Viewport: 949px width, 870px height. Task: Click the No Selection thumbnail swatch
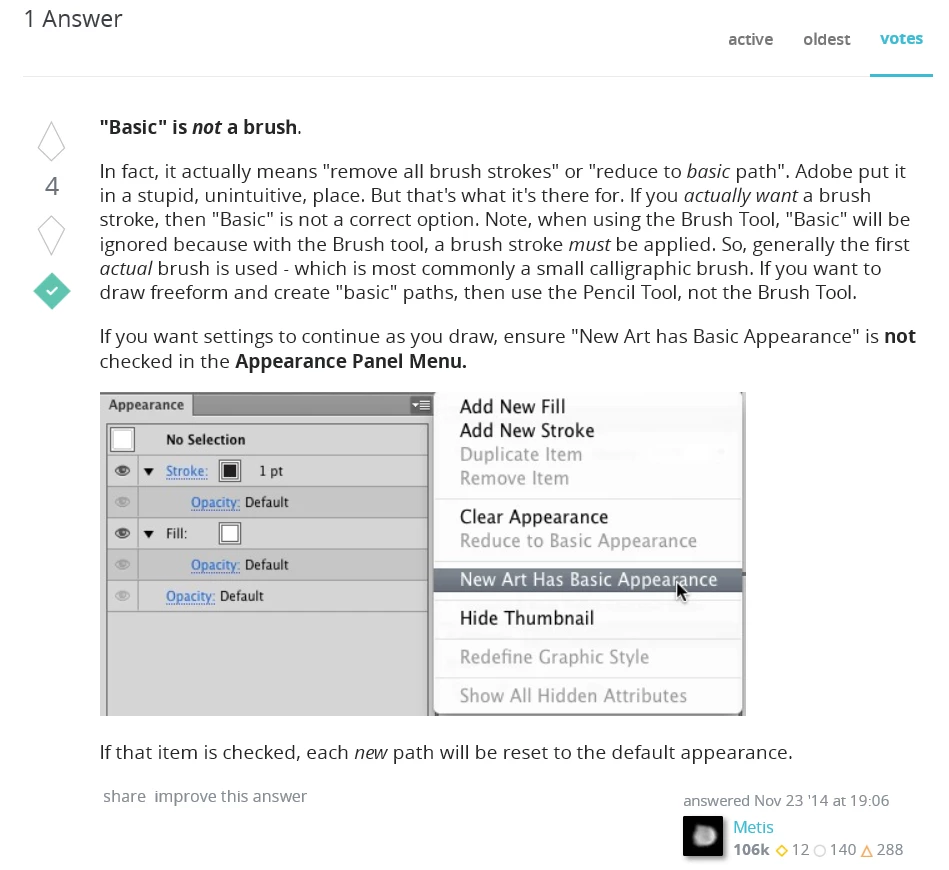pos(123,440)
